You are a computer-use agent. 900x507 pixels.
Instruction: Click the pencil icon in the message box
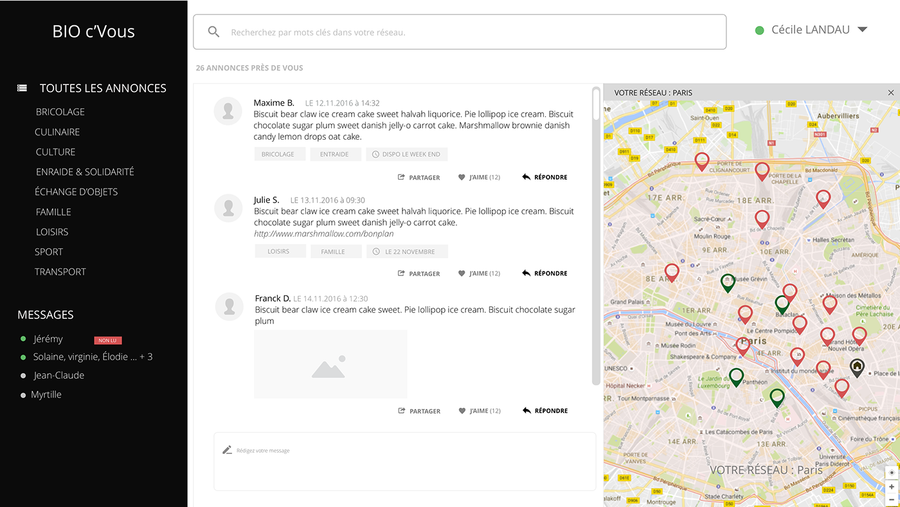[x=227, y=450]
